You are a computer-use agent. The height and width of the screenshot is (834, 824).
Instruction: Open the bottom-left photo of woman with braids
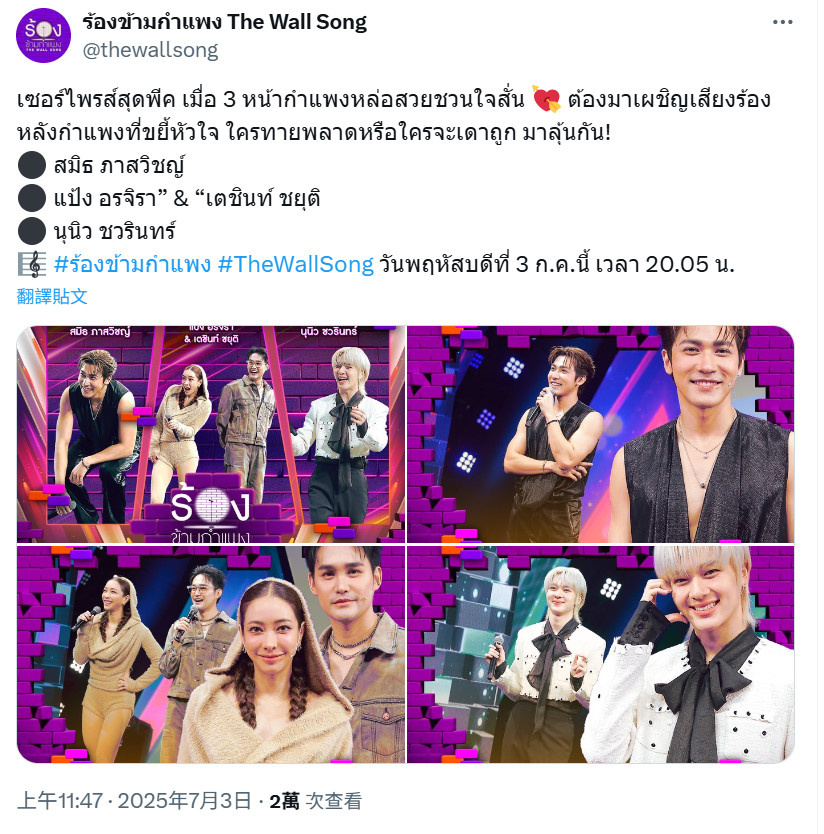211,654
